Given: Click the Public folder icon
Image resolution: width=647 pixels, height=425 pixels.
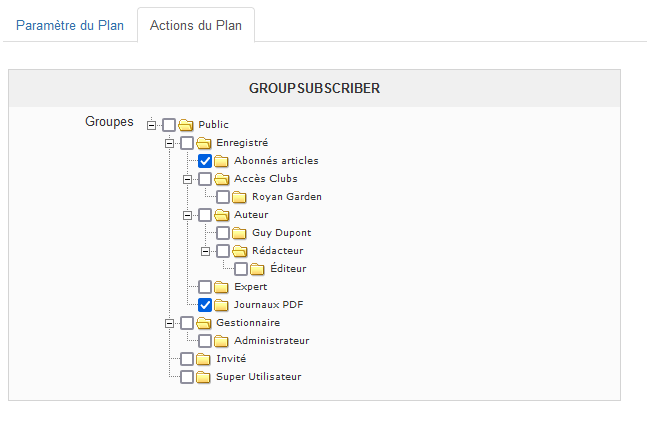Looking at the screenshot, I should (186, 125).
